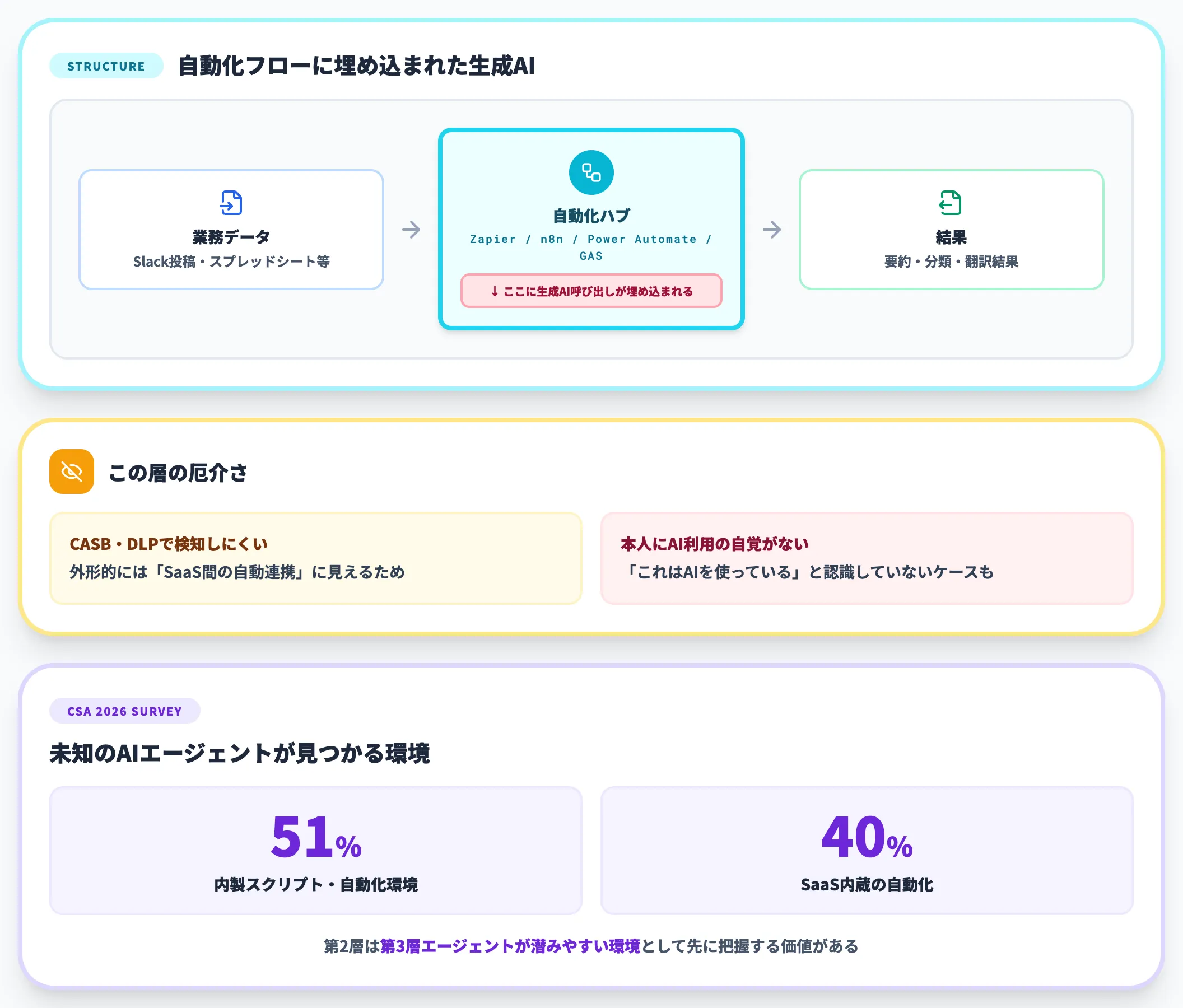Viewport: 1183px width, 1008px height.
Task: Click the GAS text in the hub card
Action: click(x=591, y=256)
